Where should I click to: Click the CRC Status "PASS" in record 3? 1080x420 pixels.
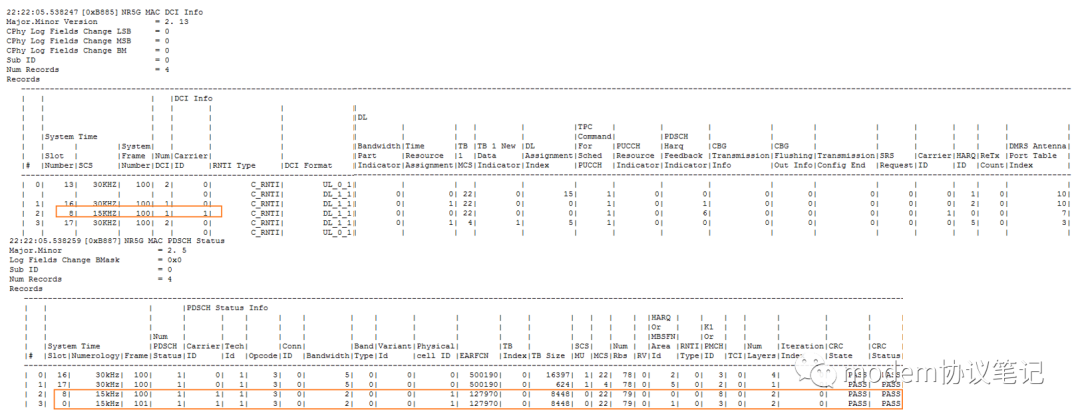[x=891, y=404]
